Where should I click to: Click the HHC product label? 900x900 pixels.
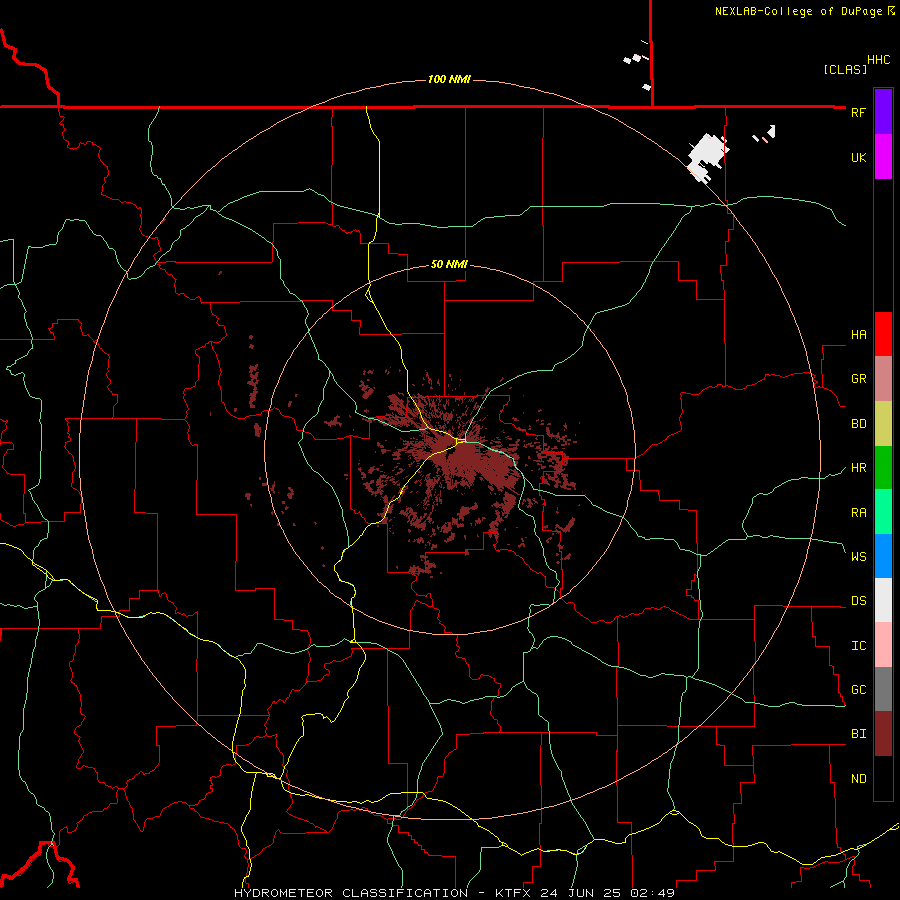click(x=878, y=60)
